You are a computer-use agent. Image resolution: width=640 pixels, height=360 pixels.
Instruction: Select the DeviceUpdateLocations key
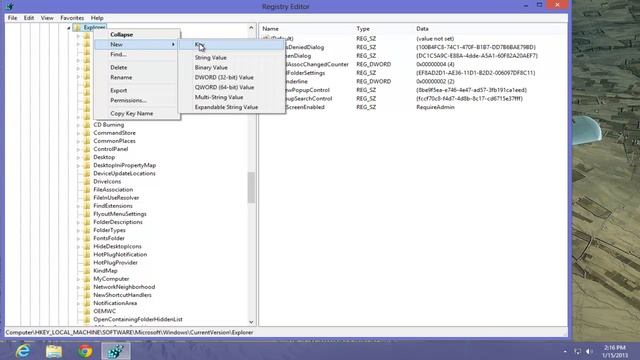pyautogui.click(x=124, y=173)
